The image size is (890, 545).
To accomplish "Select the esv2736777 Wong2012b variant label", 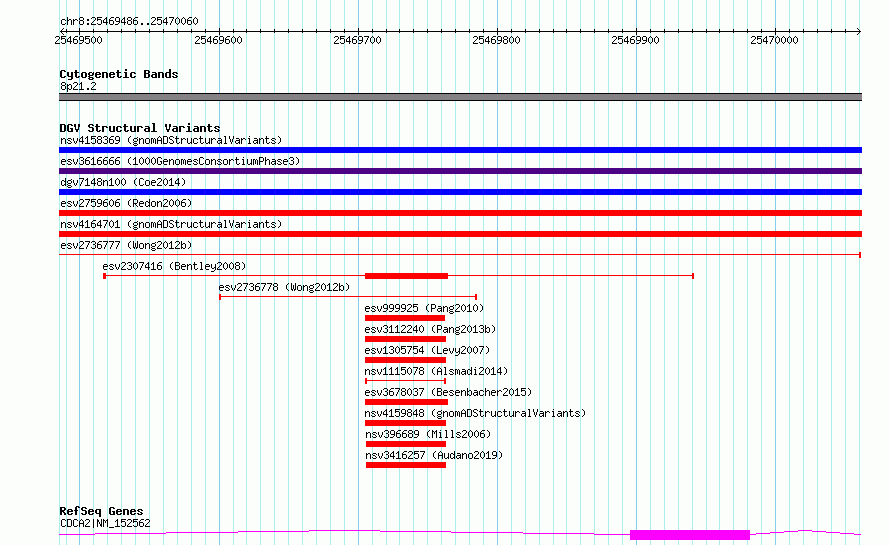I will [126, 245].
